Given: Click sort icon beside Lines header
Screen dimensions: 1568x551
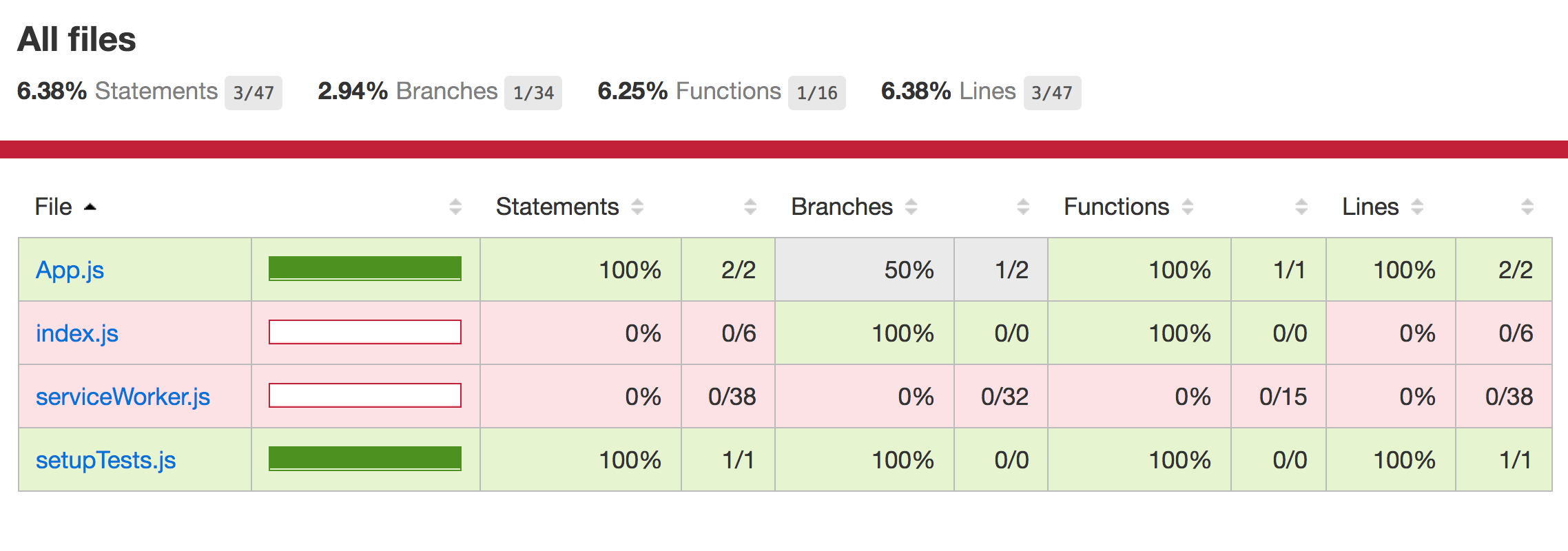Looking at the screenshot, I should [1416, 207].
